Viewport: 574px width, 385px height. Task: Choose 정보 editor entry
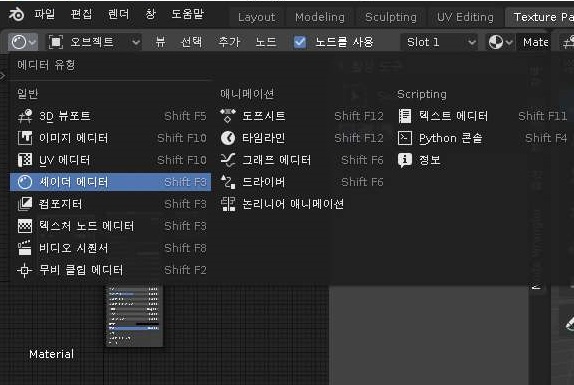482,160
